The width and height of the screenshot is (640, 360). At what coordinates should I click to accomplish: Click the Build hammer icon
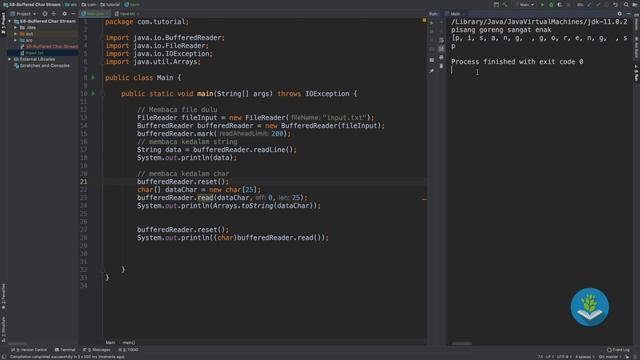pyautogui.click(x=505, y=4)
